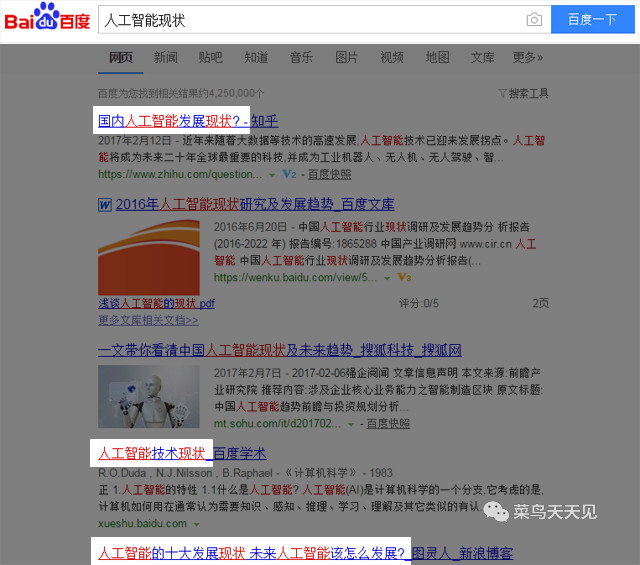The width and height of the screenshot is (640, 565).
Task: Switch to the 新闻 tab
Action: pos(166,58)
